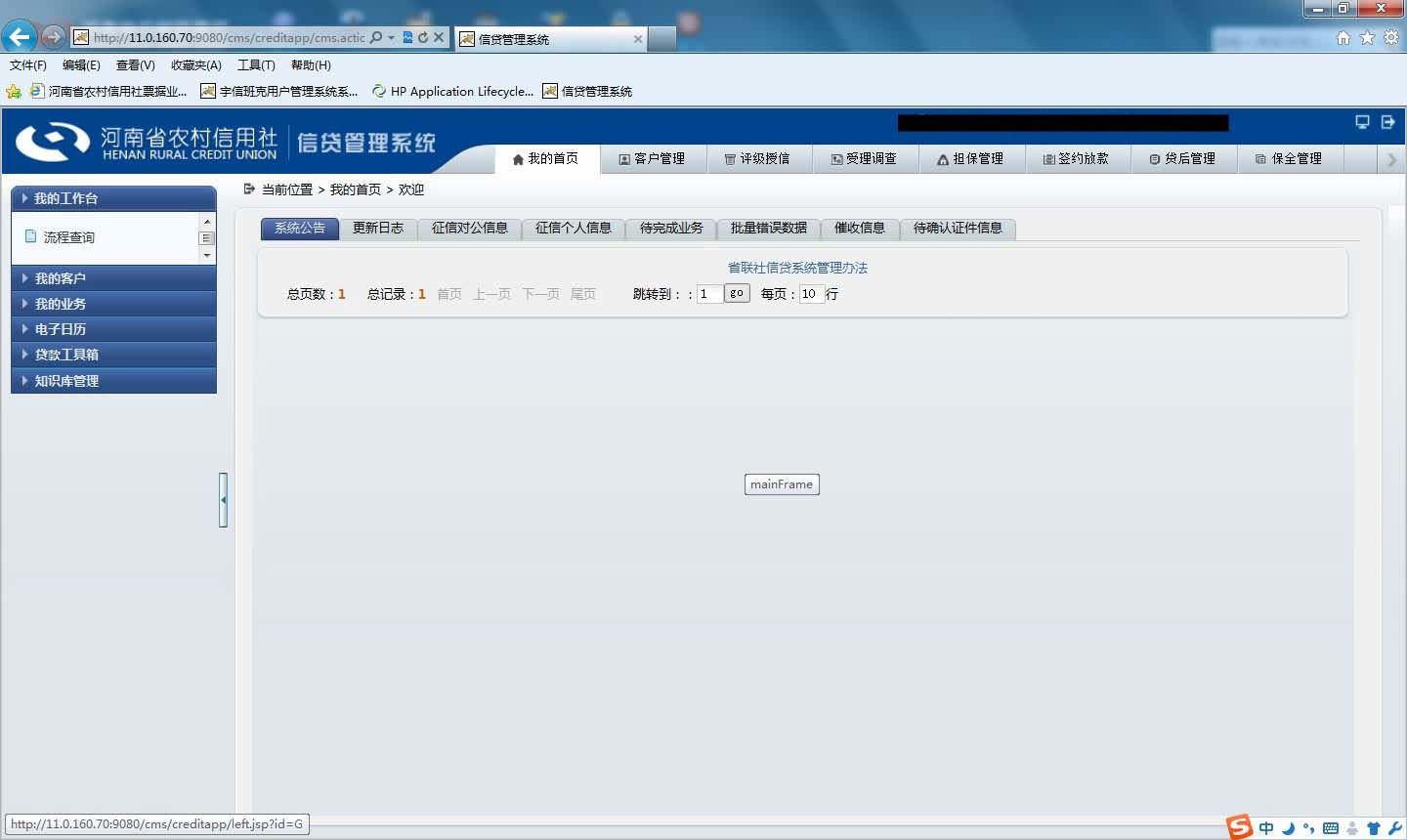
Task: Open HP Application Lifecycle bookmark
Action: 452,91
